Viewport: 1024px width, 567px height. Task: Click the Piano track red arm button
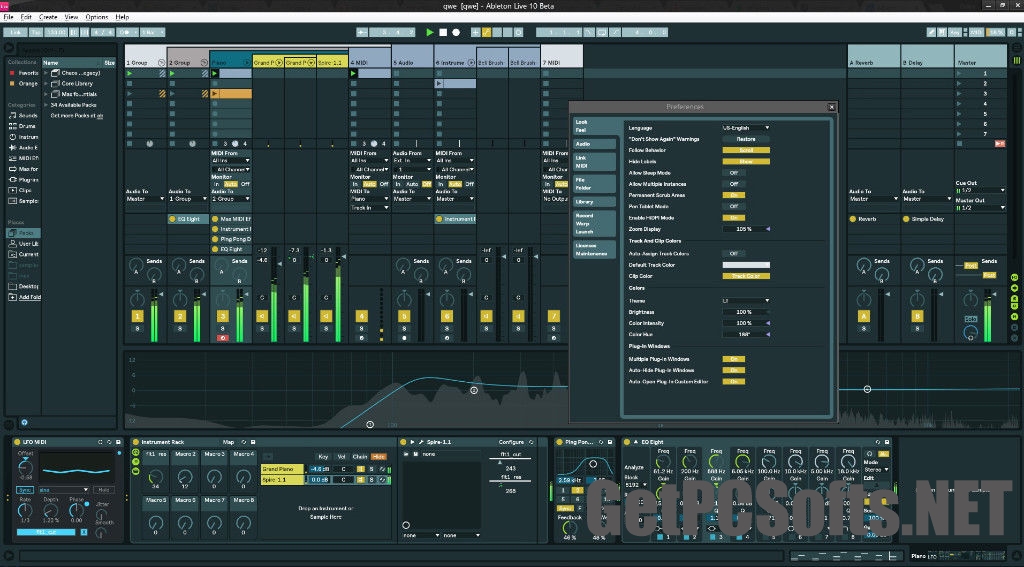pos(222,338)
